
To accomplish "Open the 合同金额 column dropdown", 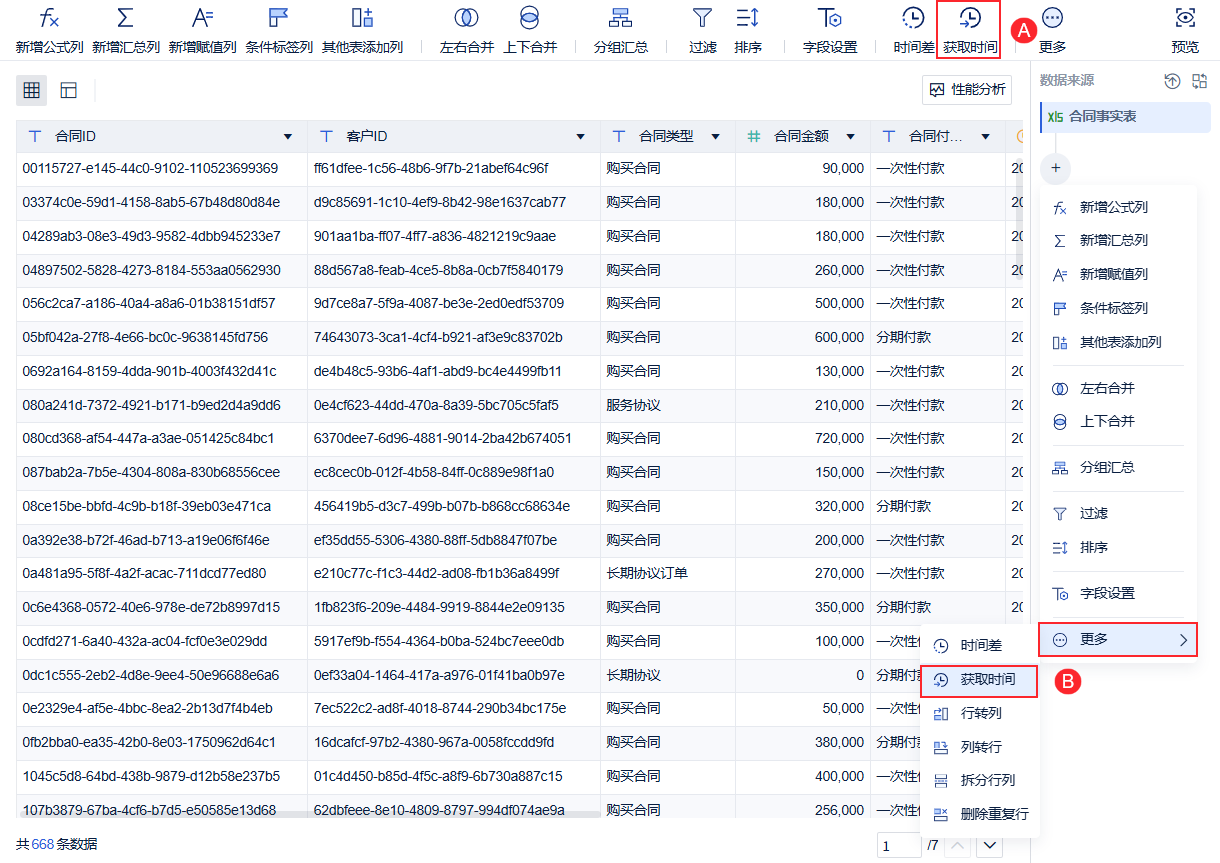I will pos(851,137).
